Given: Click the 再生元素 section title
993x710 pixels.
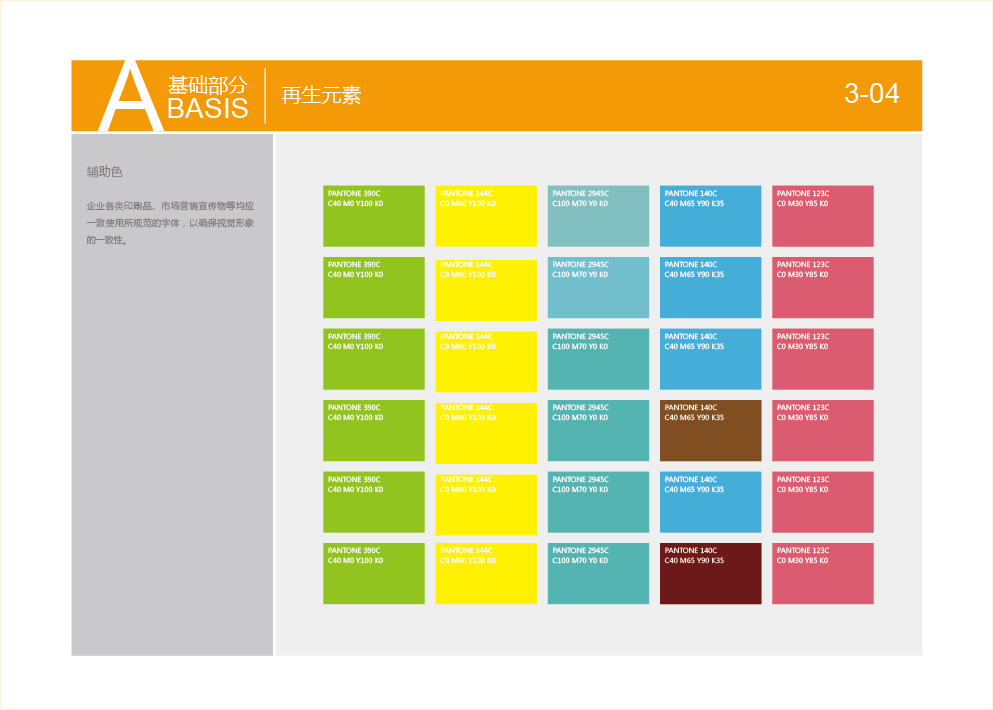Looking at the screenshot, I should coord(321,96).
